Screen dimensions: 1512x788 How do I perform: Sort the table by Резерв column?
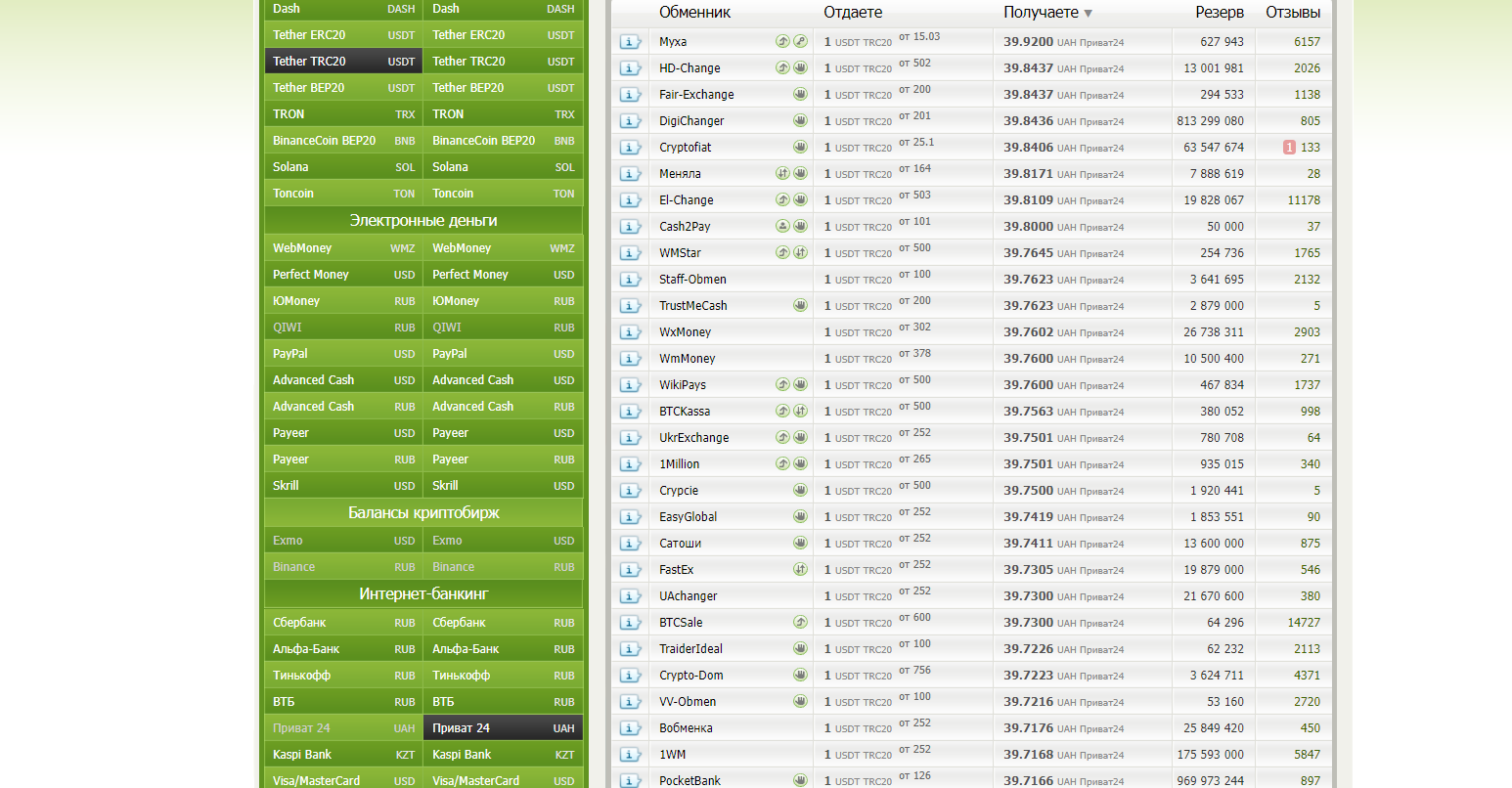pos(1219,13)
